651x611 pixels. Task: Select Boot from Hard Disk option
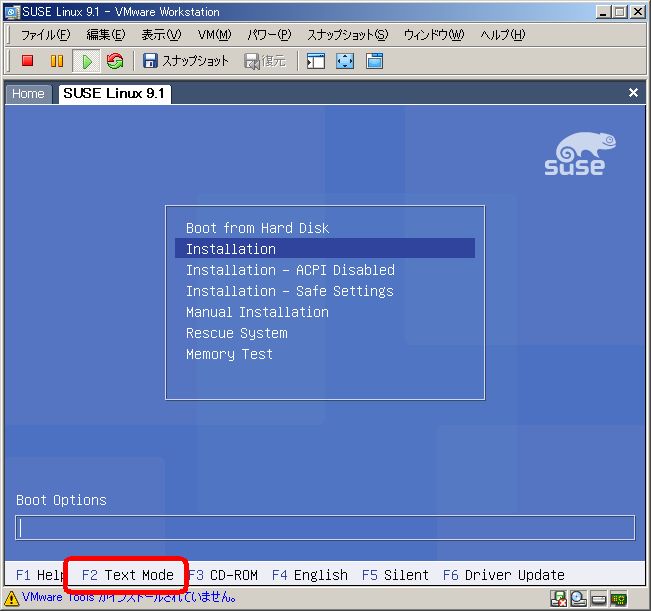click(257, 228)
